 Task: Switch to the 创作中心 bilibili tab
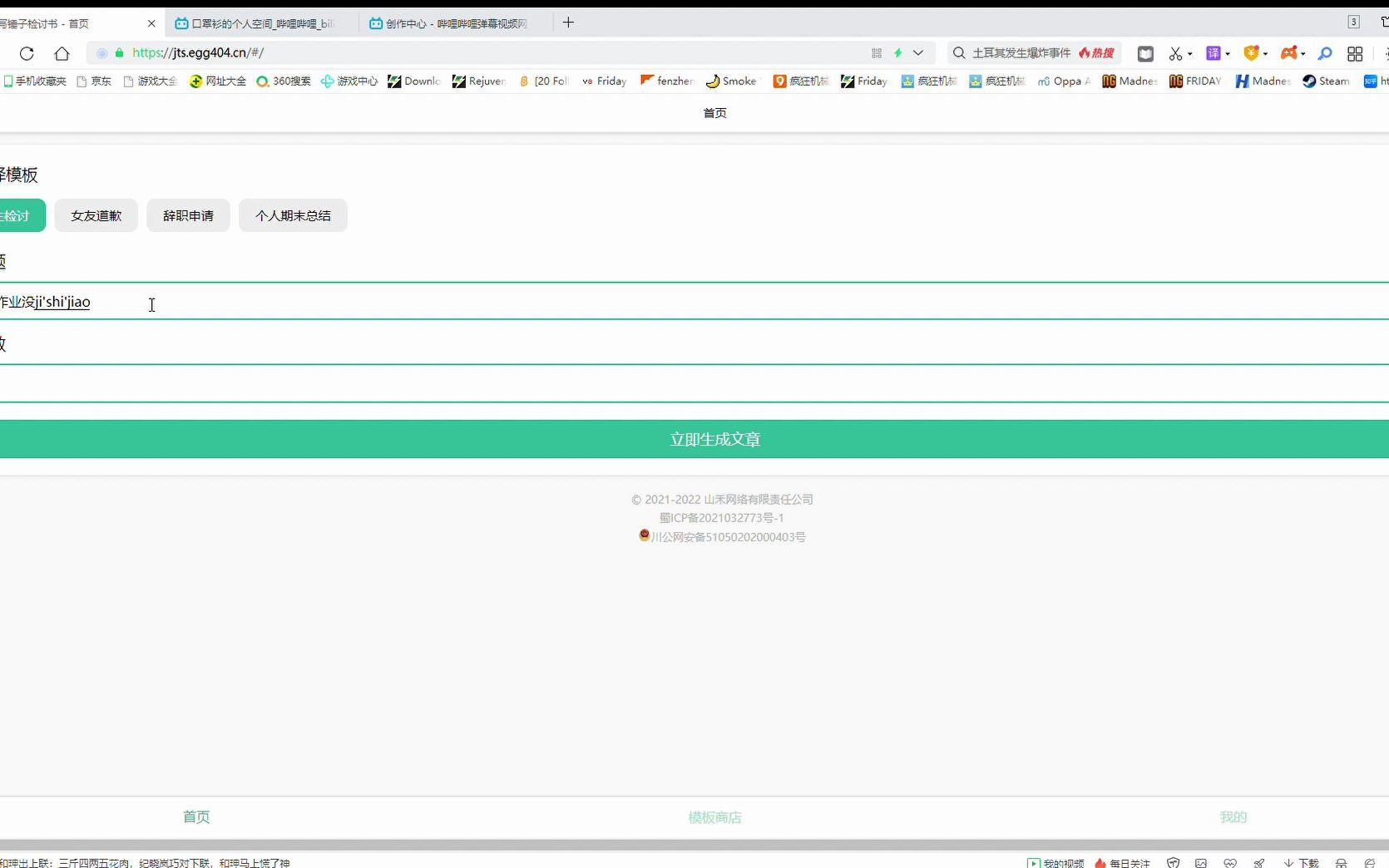point(456,23)
